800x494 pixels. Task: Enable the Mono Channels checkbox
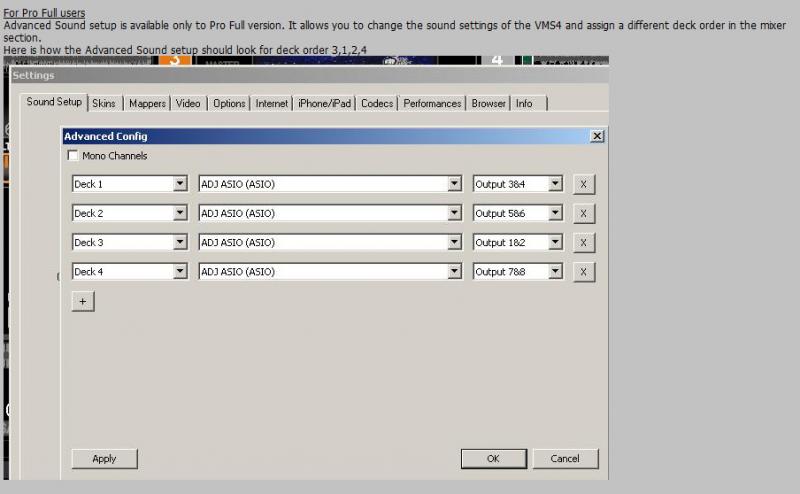[x=73, y=156]
